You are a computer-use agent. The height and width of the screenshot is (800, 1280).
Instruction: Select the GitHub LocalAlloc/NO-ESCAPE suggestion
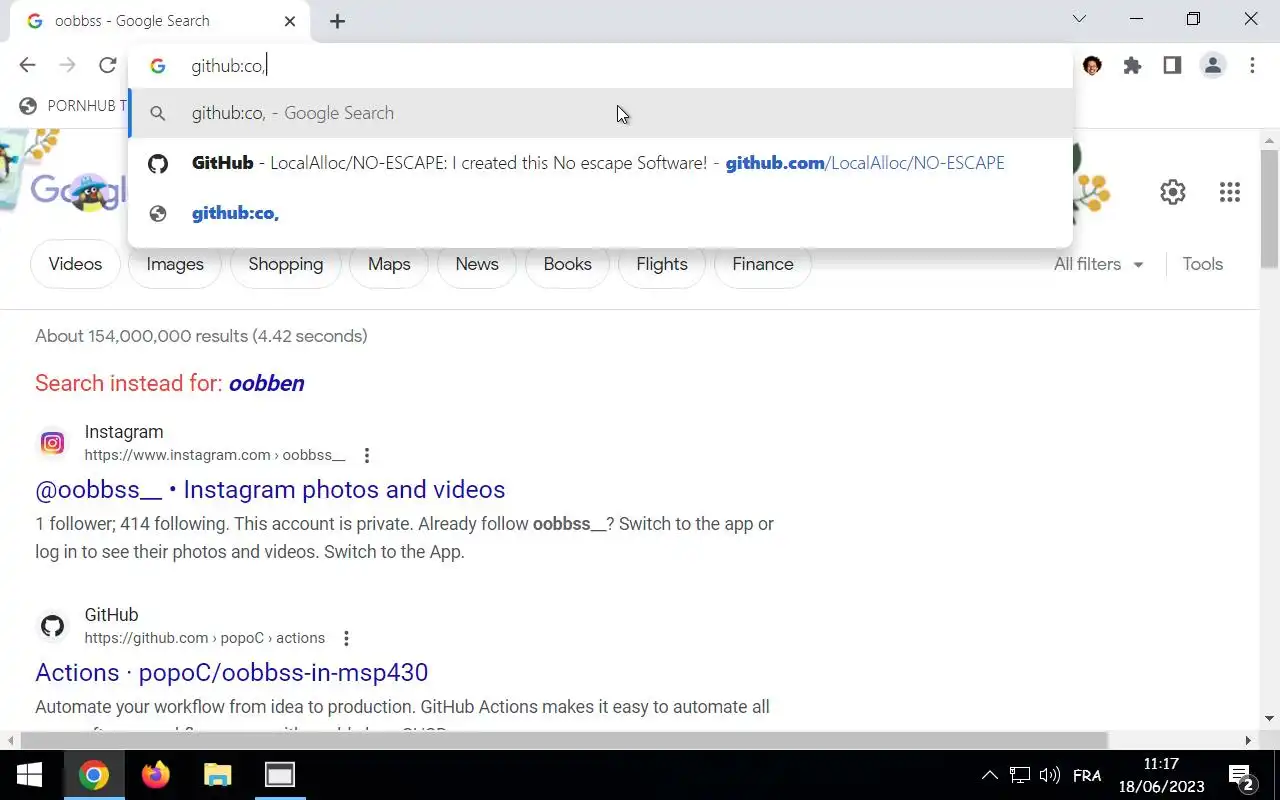(600, 163)
